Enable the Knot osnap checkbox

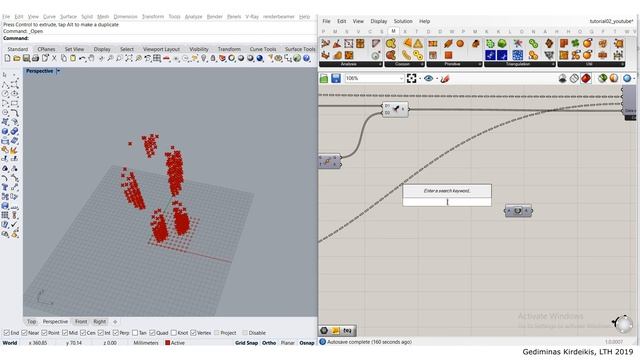[174, 333]
